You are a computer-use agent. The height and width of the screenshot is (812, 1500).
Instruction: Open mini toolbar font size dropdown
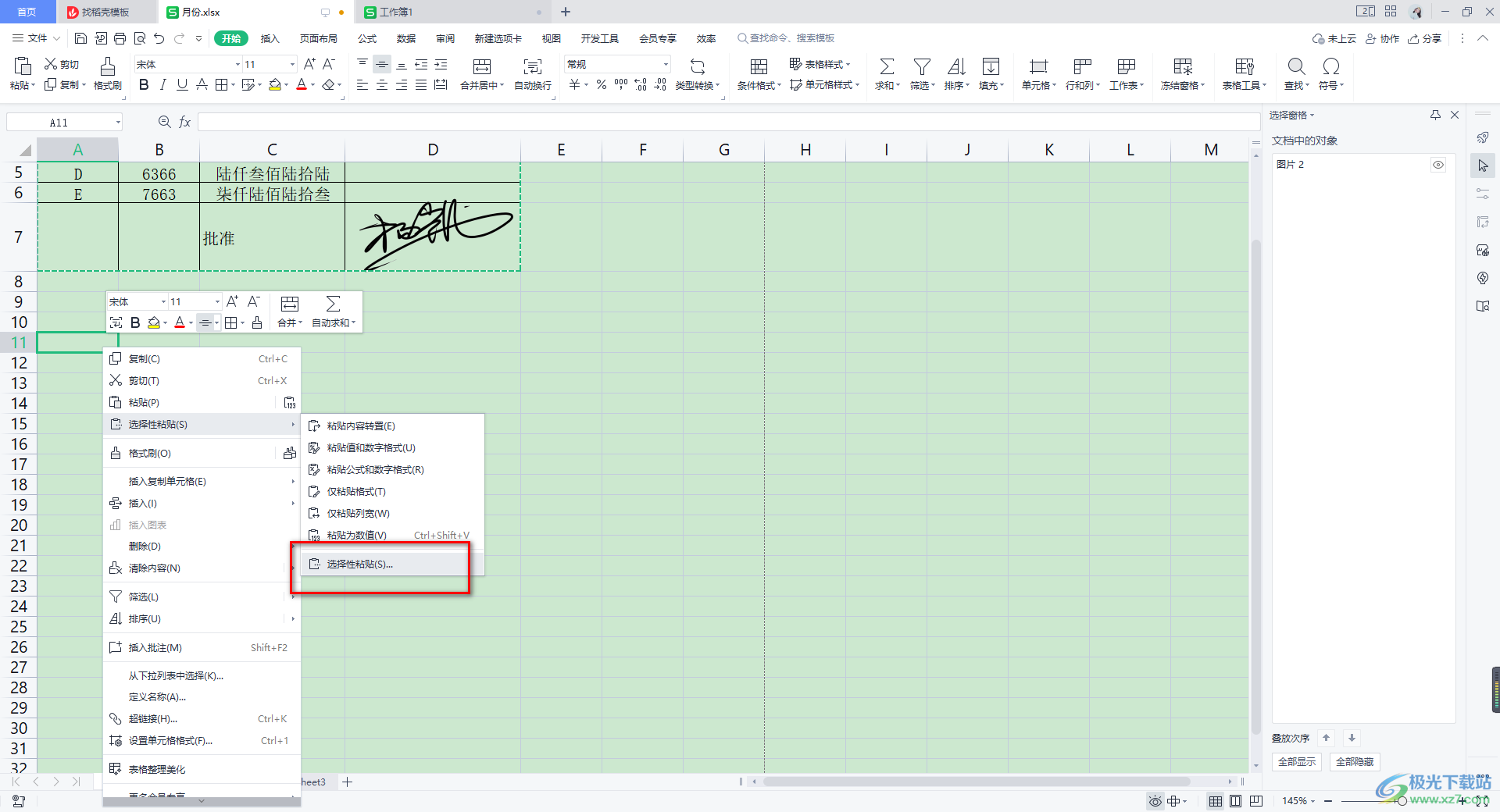217,302
